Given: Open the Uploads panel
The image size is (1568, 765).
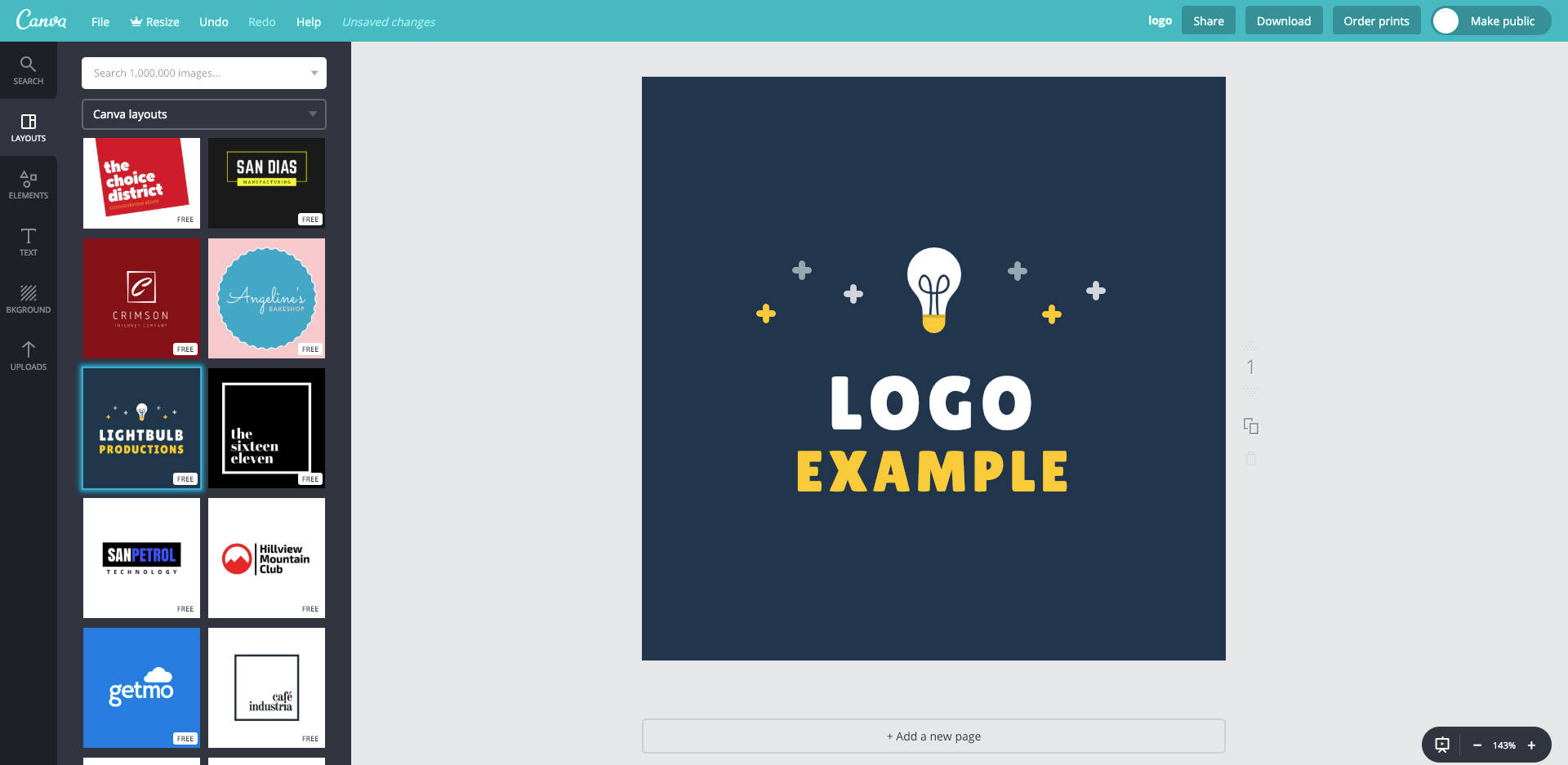Looking at the screenshot, I should tap(28, 356).
